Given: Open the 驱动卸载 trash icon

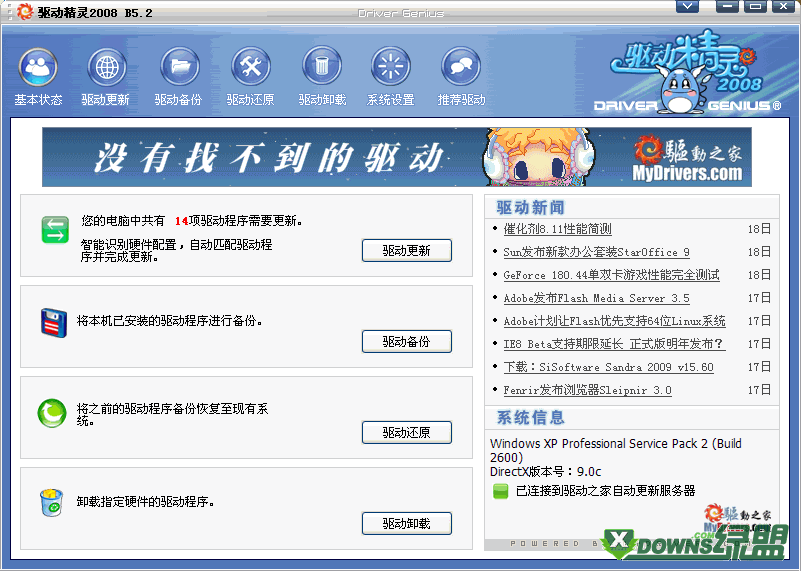Looking at the screenshot, I should [x=322, y=67].
